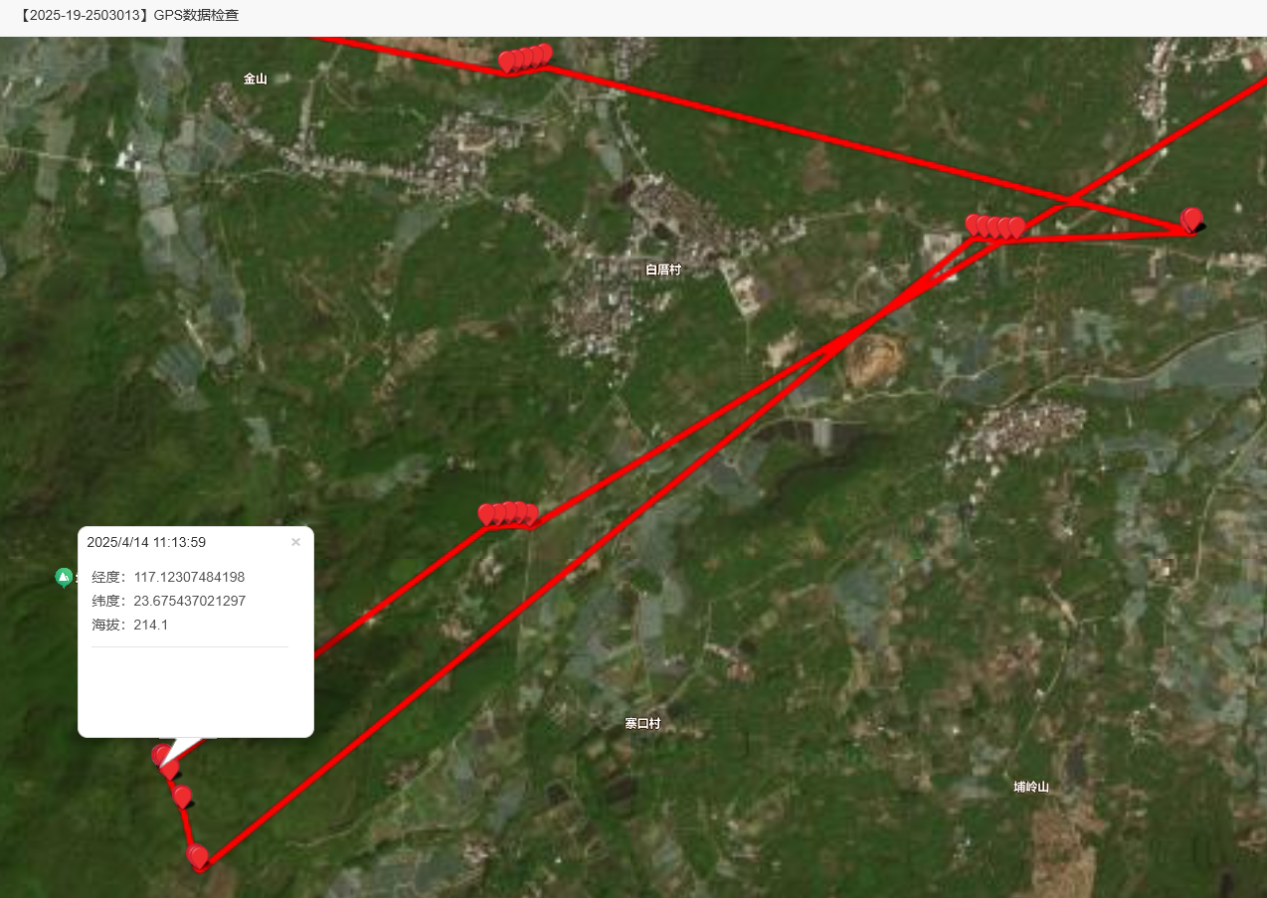Click the latitude value 23.675437021297
This screenshot has height=898, width=1267.
(189, 601)
